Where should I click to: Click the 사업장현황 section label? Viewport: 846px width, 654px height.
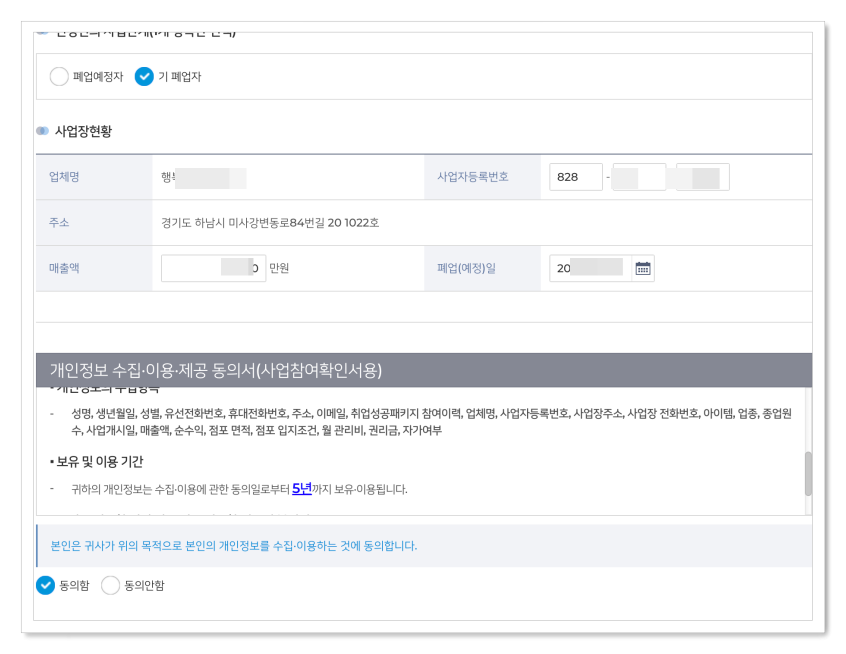tap(82, 129)
